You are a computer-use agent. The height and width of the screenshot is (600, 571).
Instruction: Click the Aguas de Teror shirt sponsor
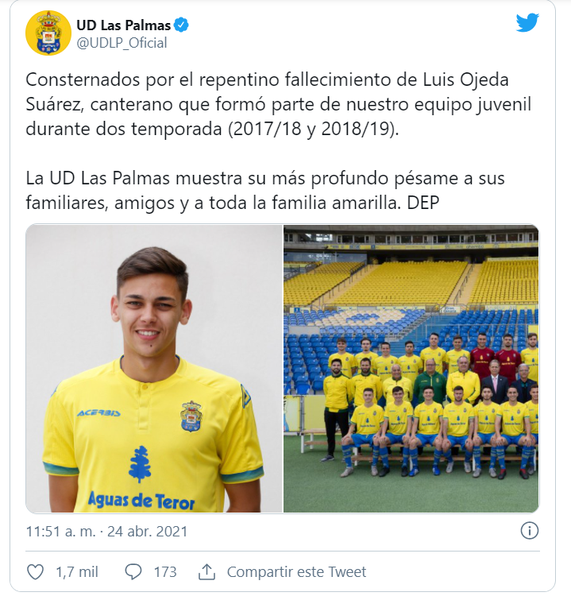coord(142,501)
